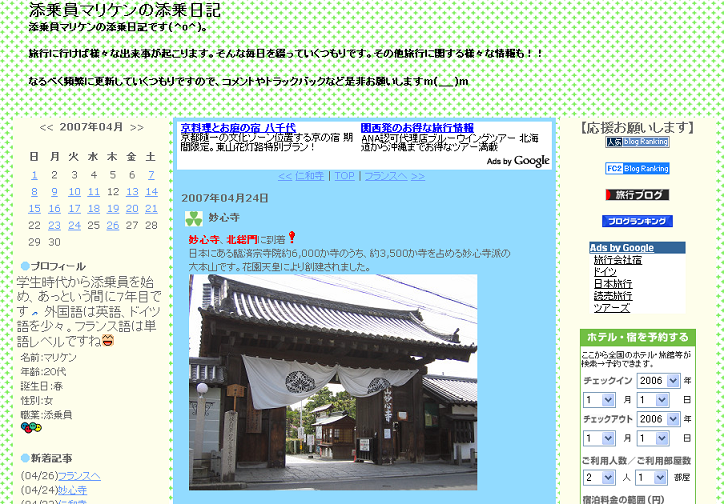
Task: Open recent article 妙心寺 from 04/24
Action: (x=72, y=490)
